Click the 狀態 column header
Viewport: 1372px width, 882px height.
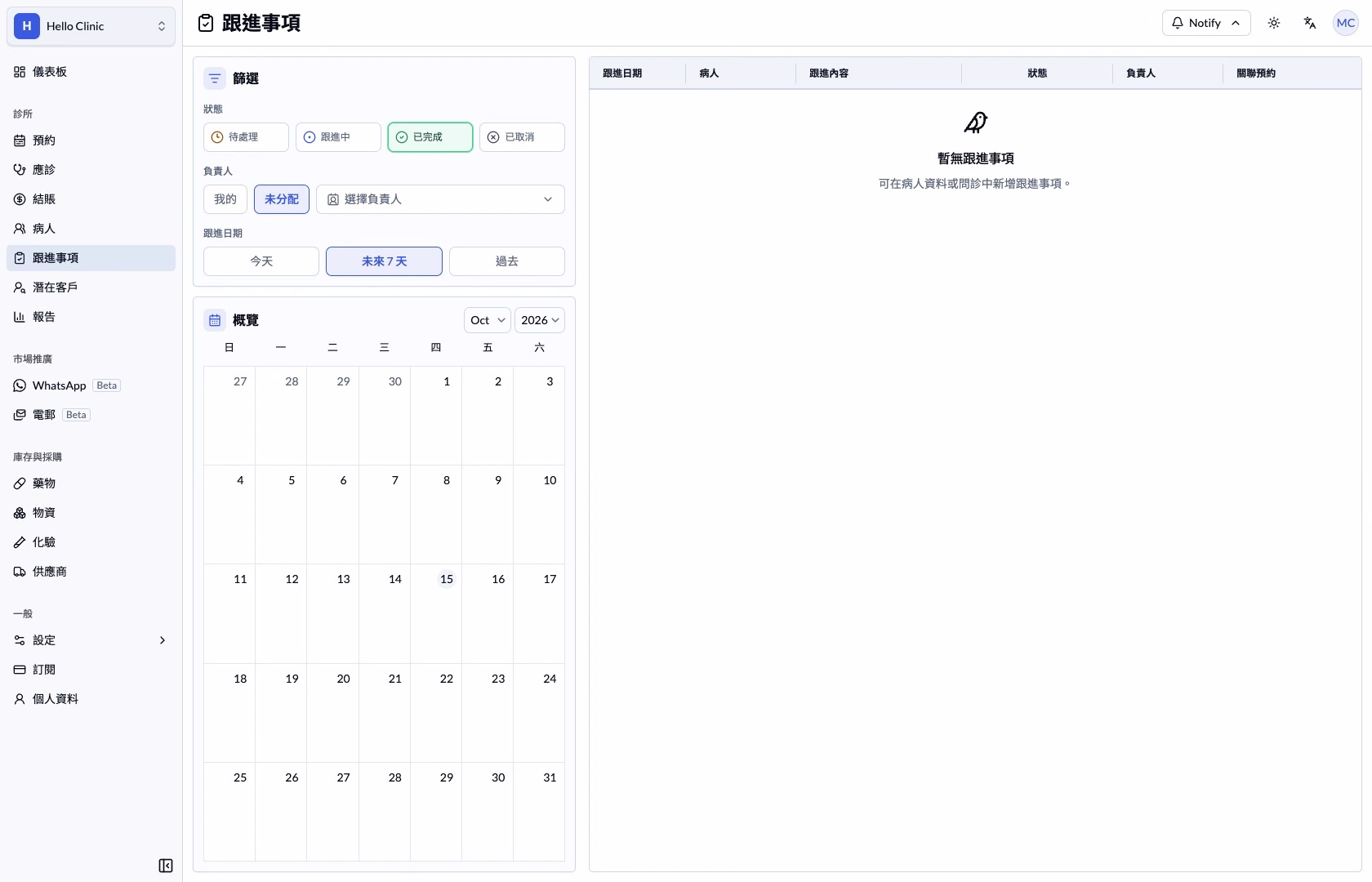pyautogui.click(x=1037, y=73)
